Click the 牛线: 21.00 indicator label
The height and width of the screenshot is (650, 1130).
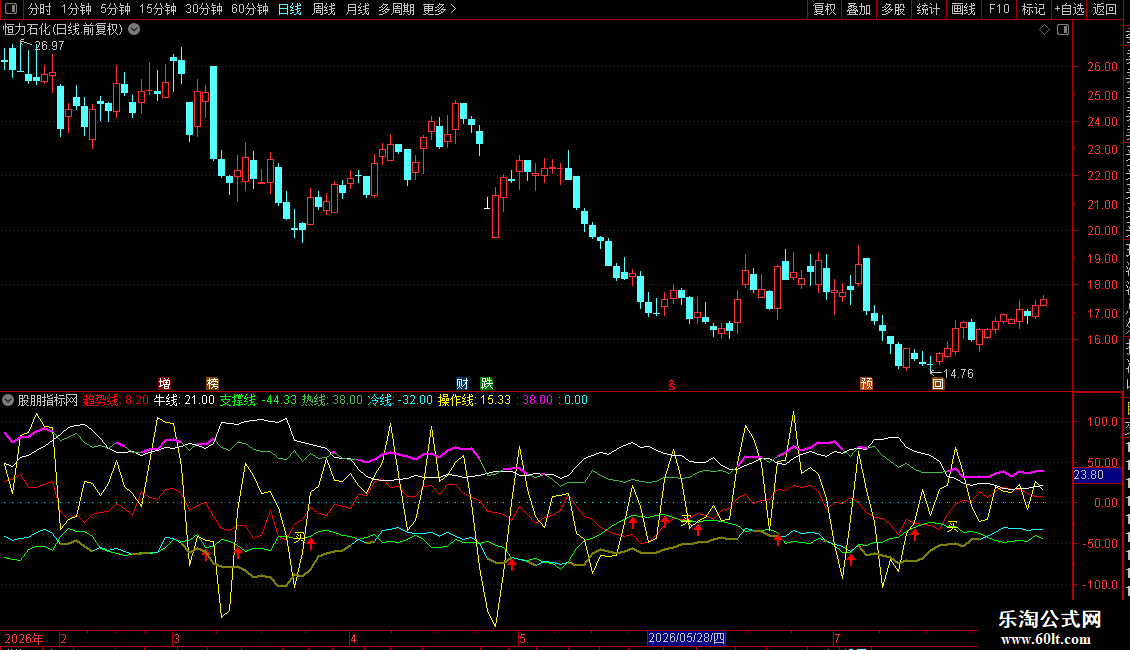pos(184,400)
